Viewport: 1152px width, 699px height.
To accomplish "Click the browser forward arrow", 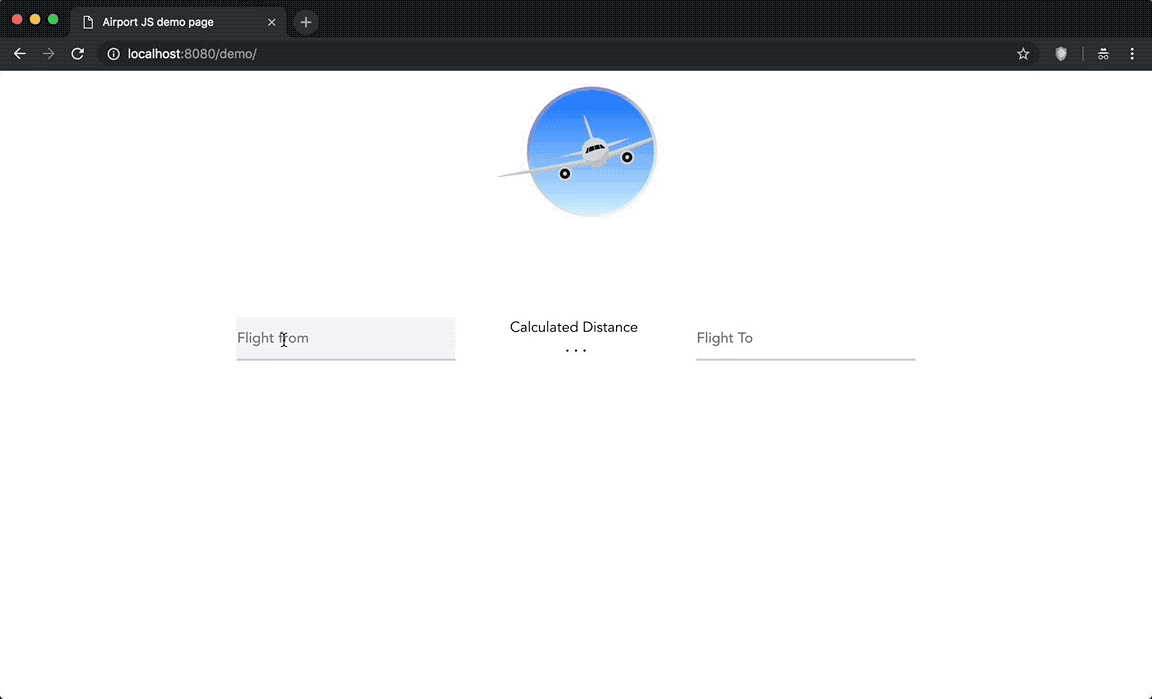I will coord(48,54).
